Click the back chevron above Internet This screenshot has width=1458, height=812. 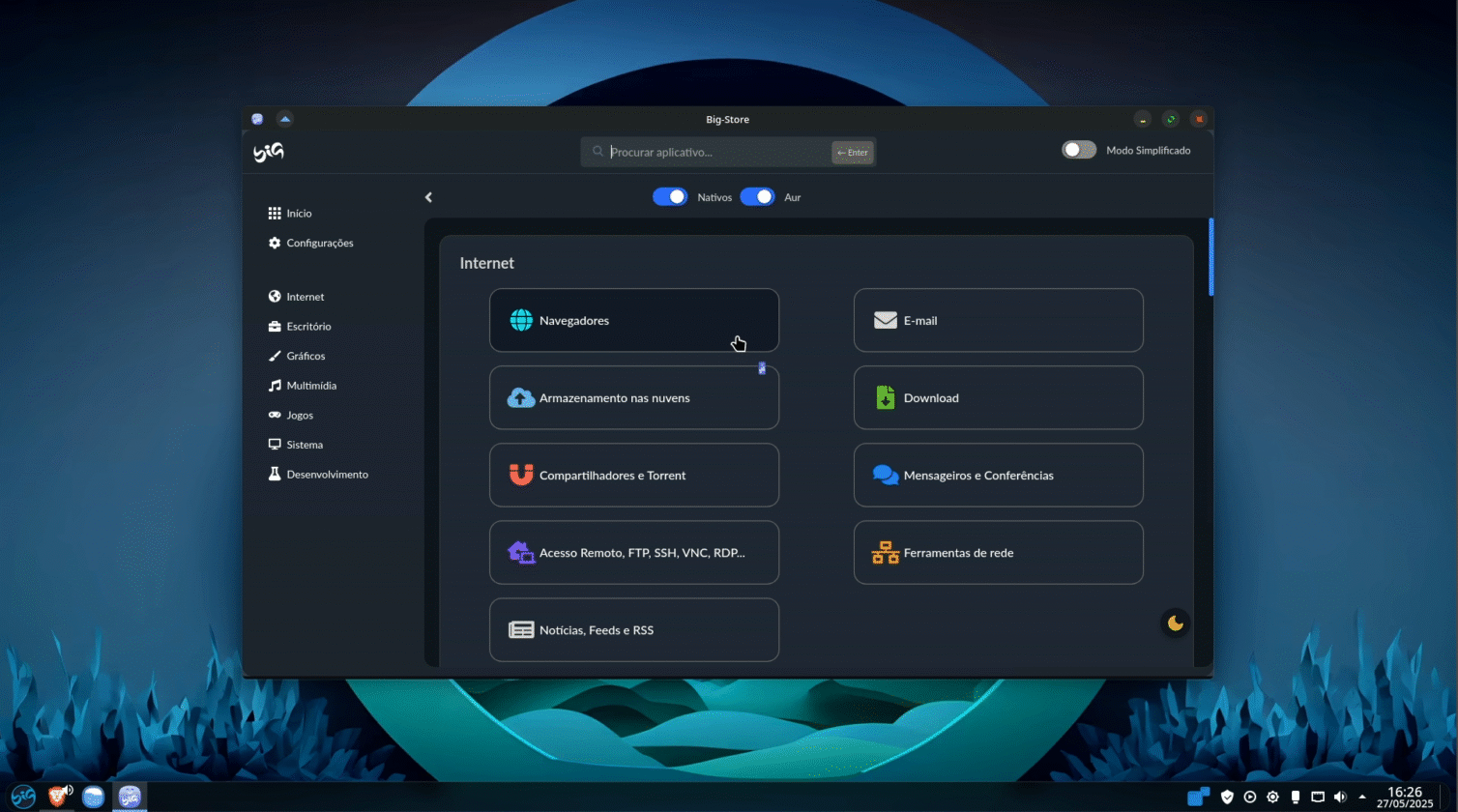click(x=428, y=196)
